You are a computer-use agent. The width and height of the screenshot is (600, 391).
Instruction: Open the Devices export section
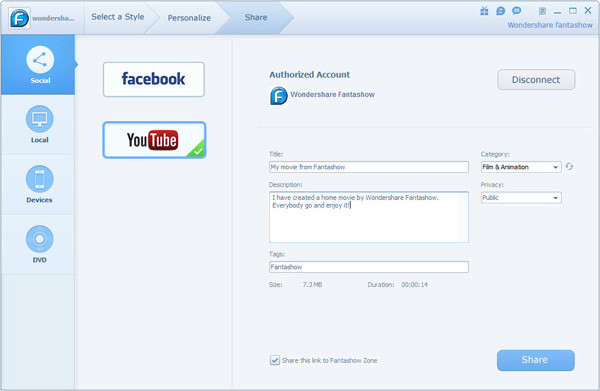point(38,184)
